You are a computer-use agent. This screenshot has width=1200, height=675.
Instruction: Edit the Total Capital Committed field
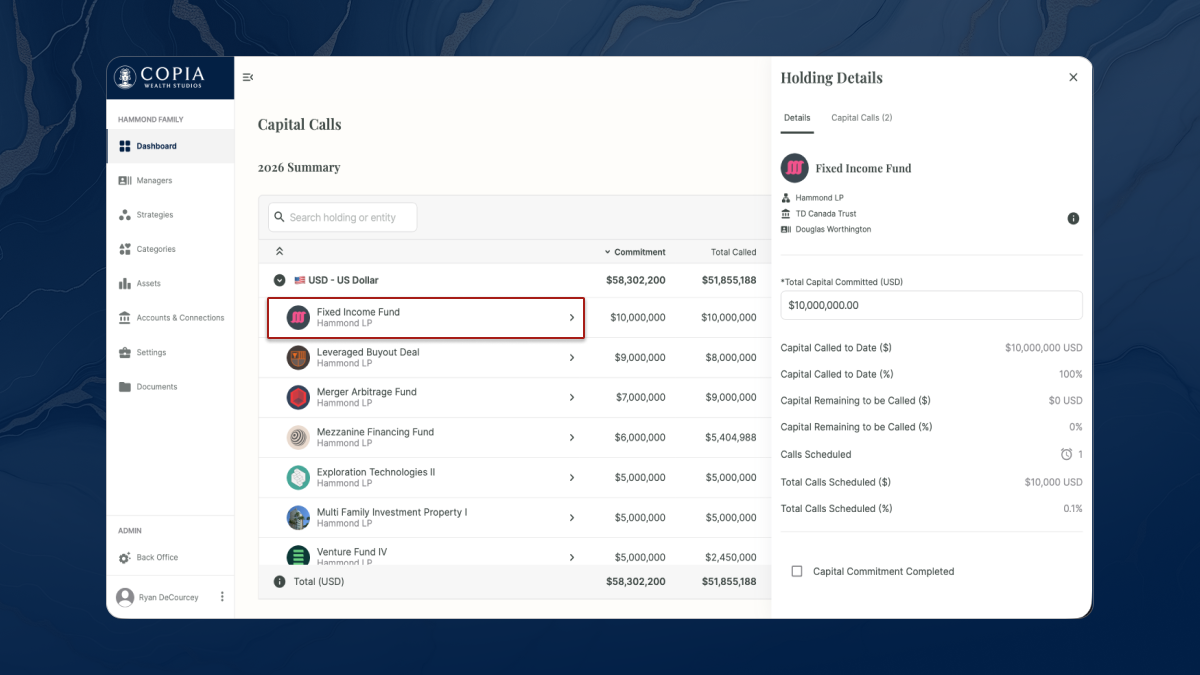click(930, 305)
